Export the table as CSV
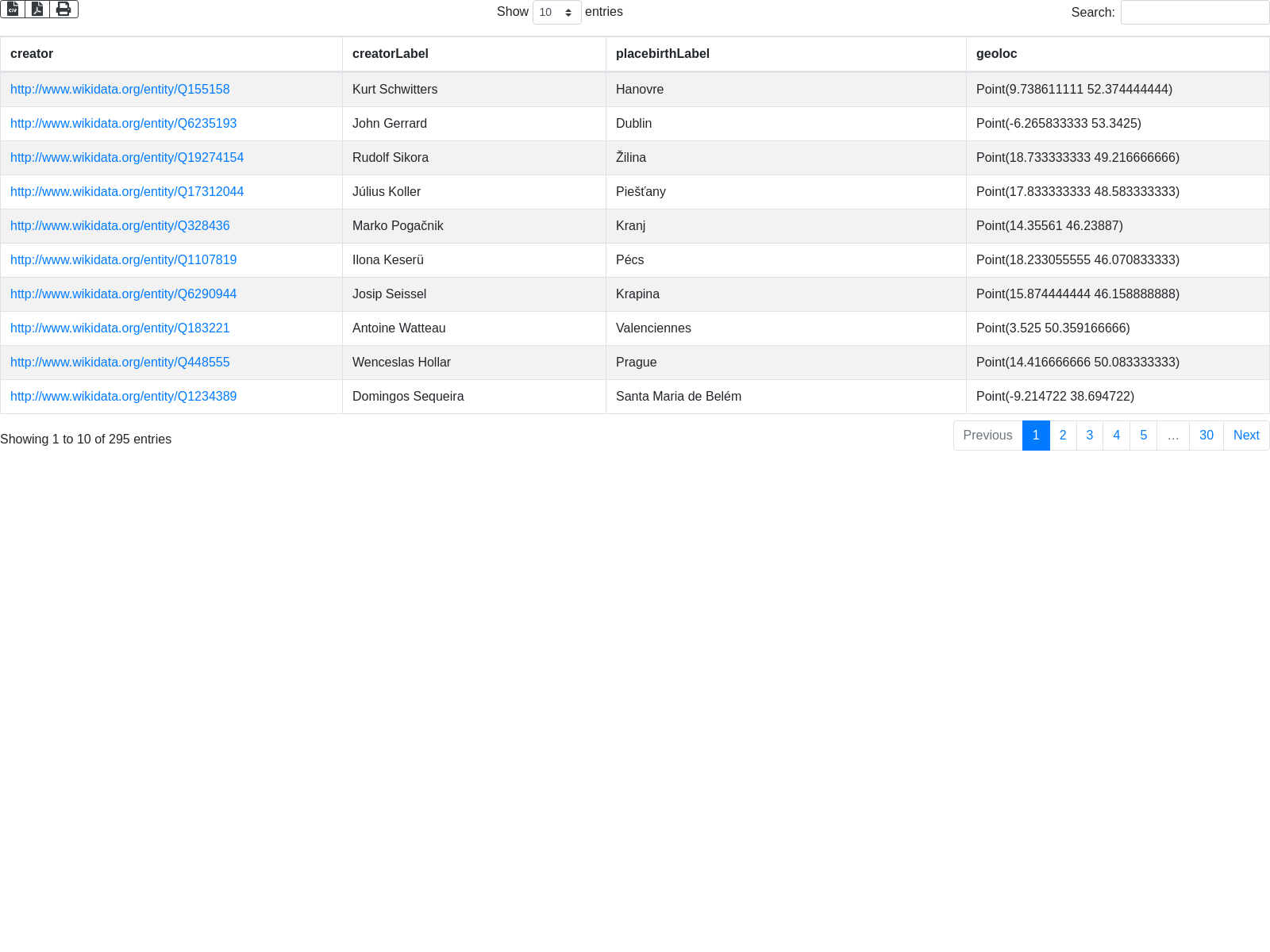This screenshot has height=952, width=1270. coord(13,9)
